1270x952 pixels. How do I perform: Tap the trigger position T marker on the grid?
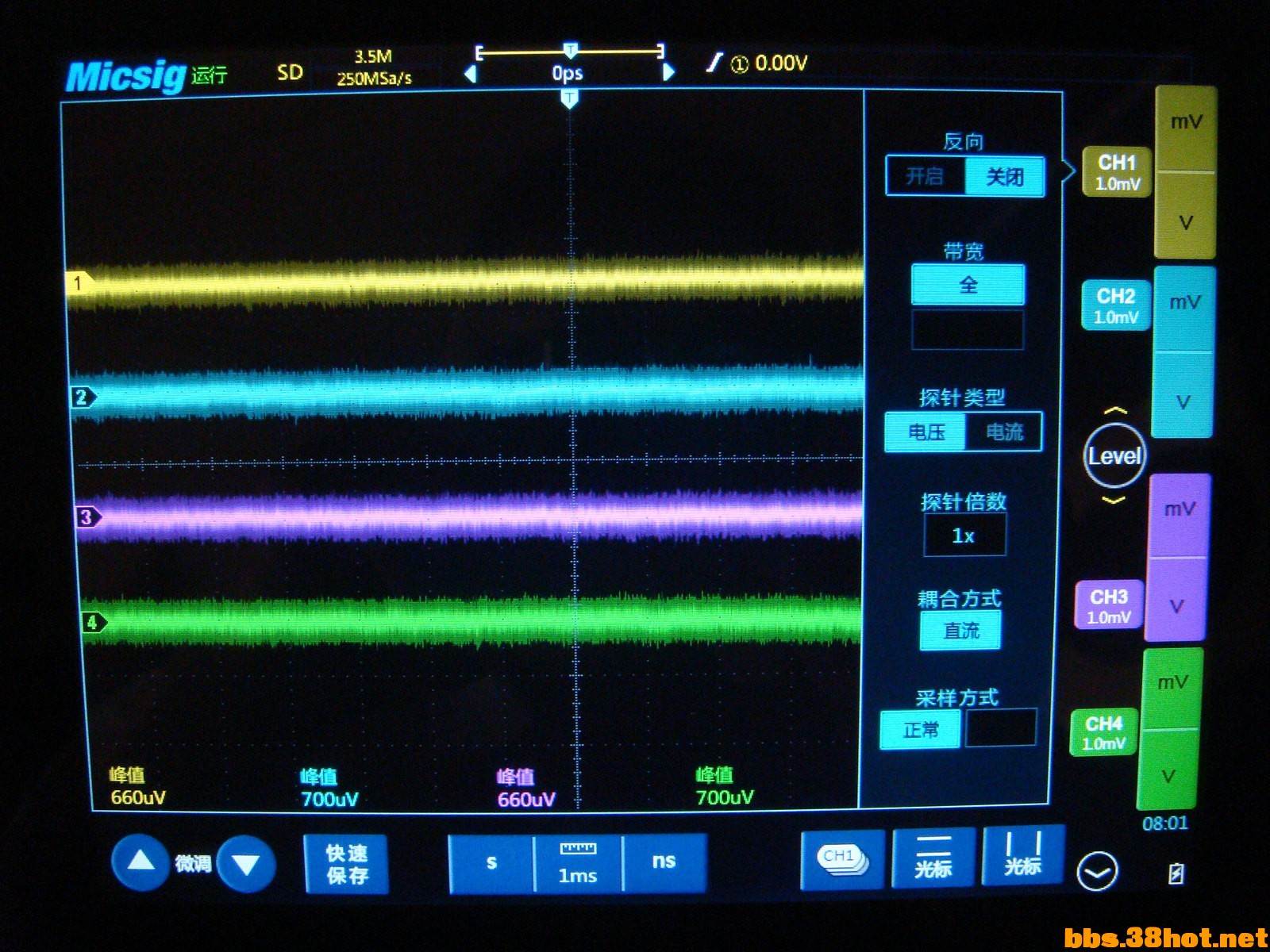(569, 99)
